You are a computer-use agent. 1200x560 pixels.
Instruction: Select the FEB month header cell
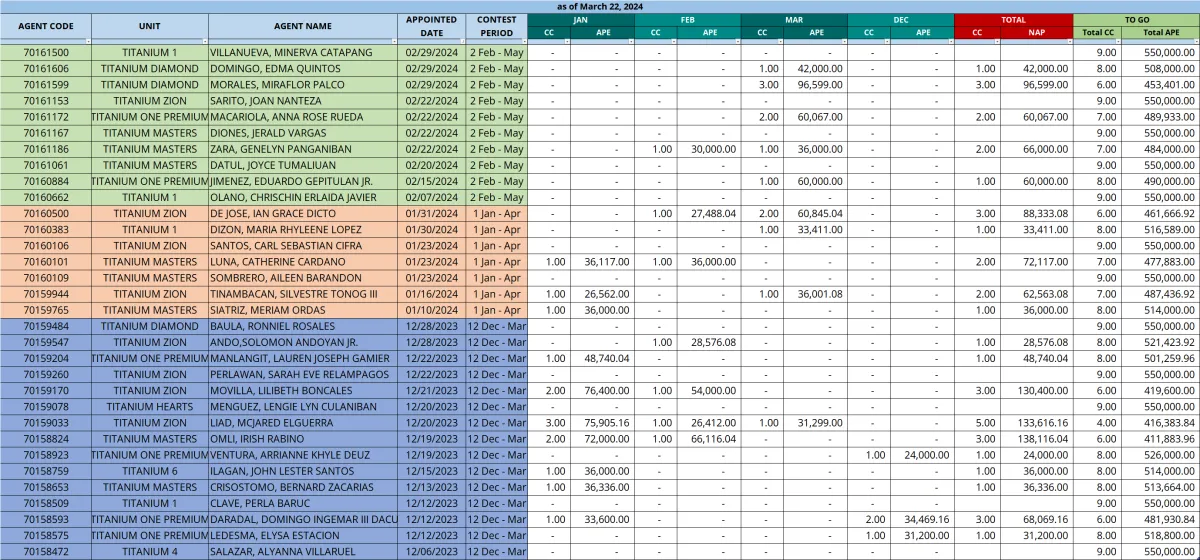[x=688, y=19]
